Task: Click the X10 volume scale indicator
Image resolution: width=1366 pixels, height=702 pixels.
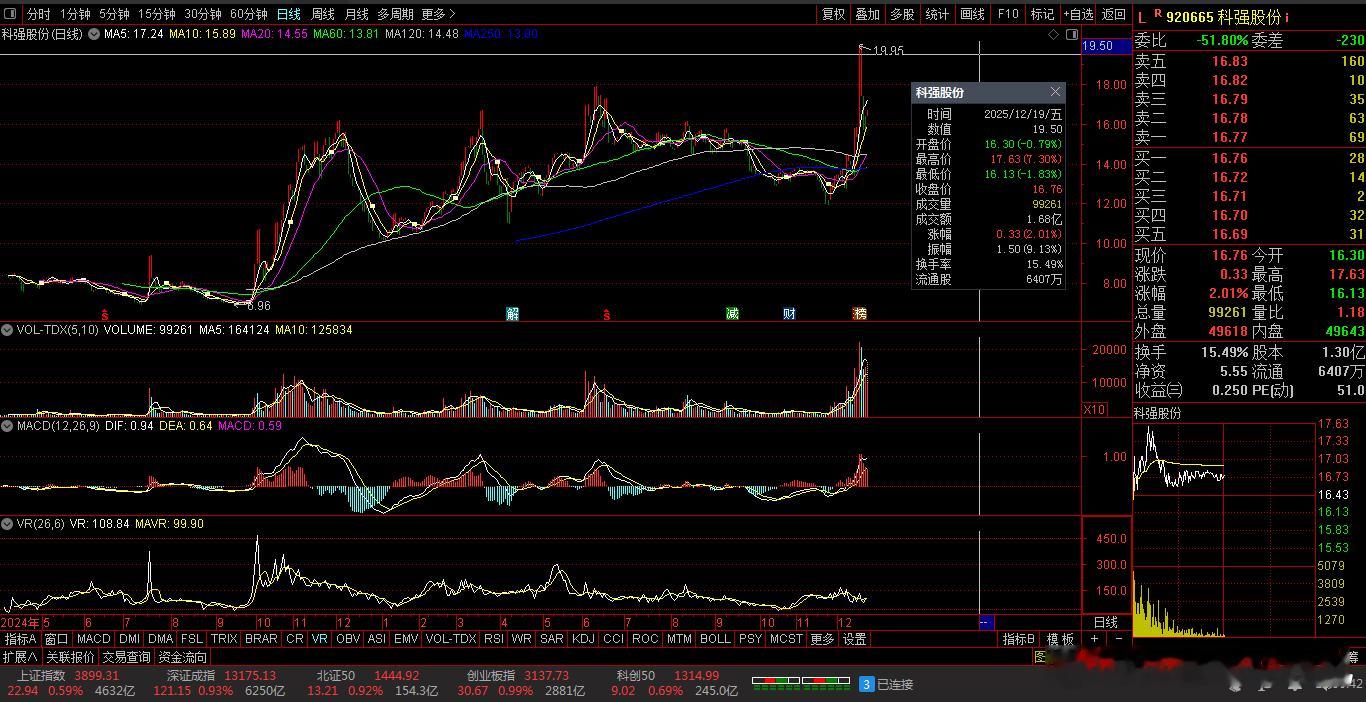Action: click(x=1094, y=410)
